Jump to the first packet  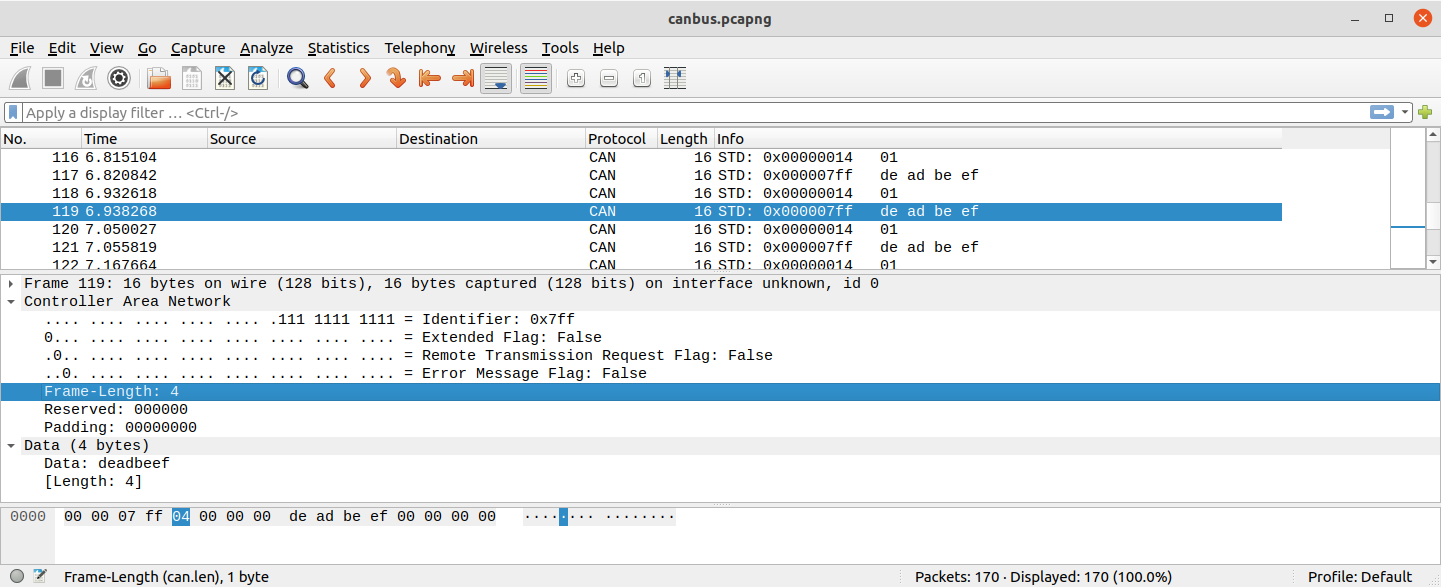pos(430,78)
